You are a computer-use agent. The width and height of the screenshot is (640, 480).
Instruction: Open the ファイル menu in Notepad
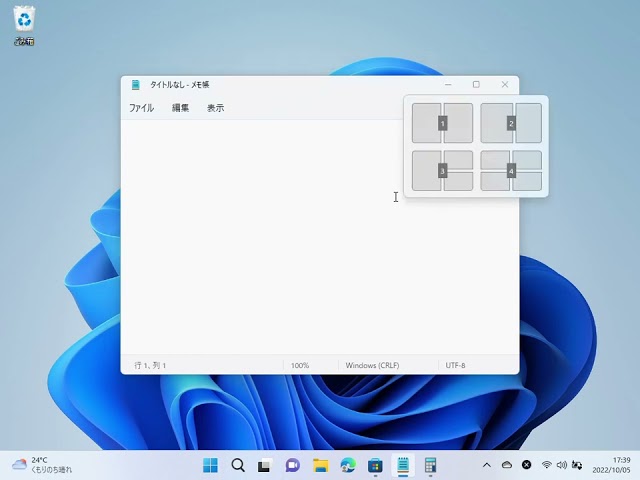tap(141, 108)
